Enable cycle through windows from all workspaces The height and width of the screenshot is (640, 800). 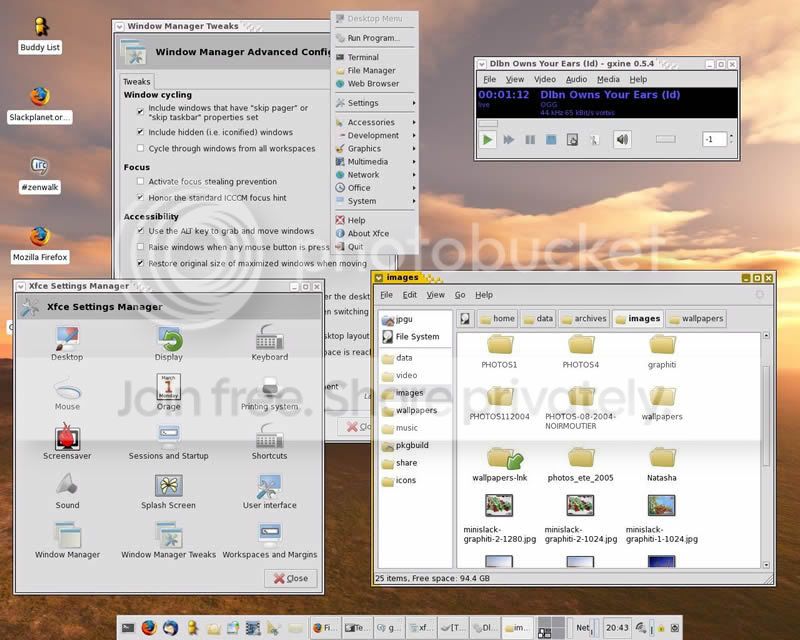click(x=140, y=149)
